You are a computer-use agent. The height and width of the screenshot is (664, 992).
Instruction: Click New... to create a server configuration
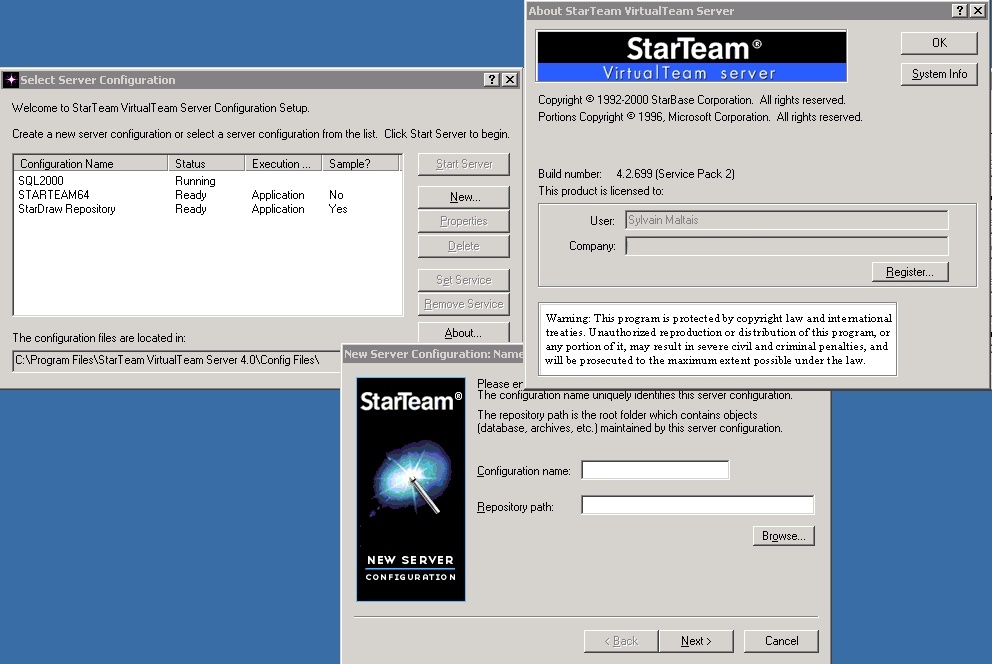[x=464, y=197]
